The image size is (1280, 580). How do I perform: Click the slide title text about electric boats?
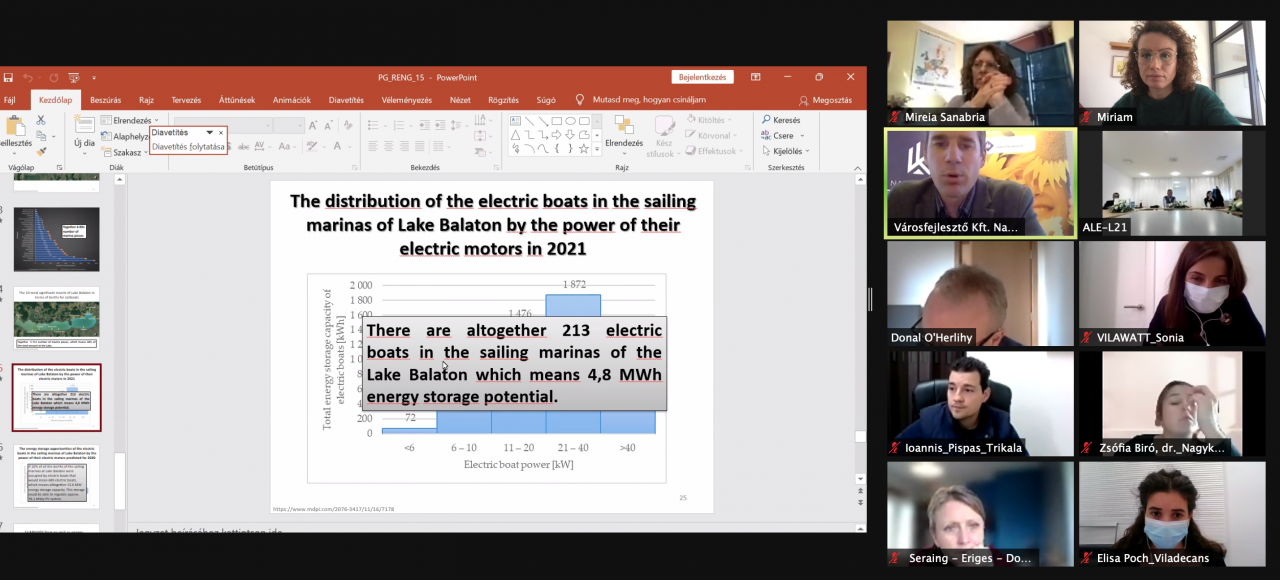[x=493, y=225]
